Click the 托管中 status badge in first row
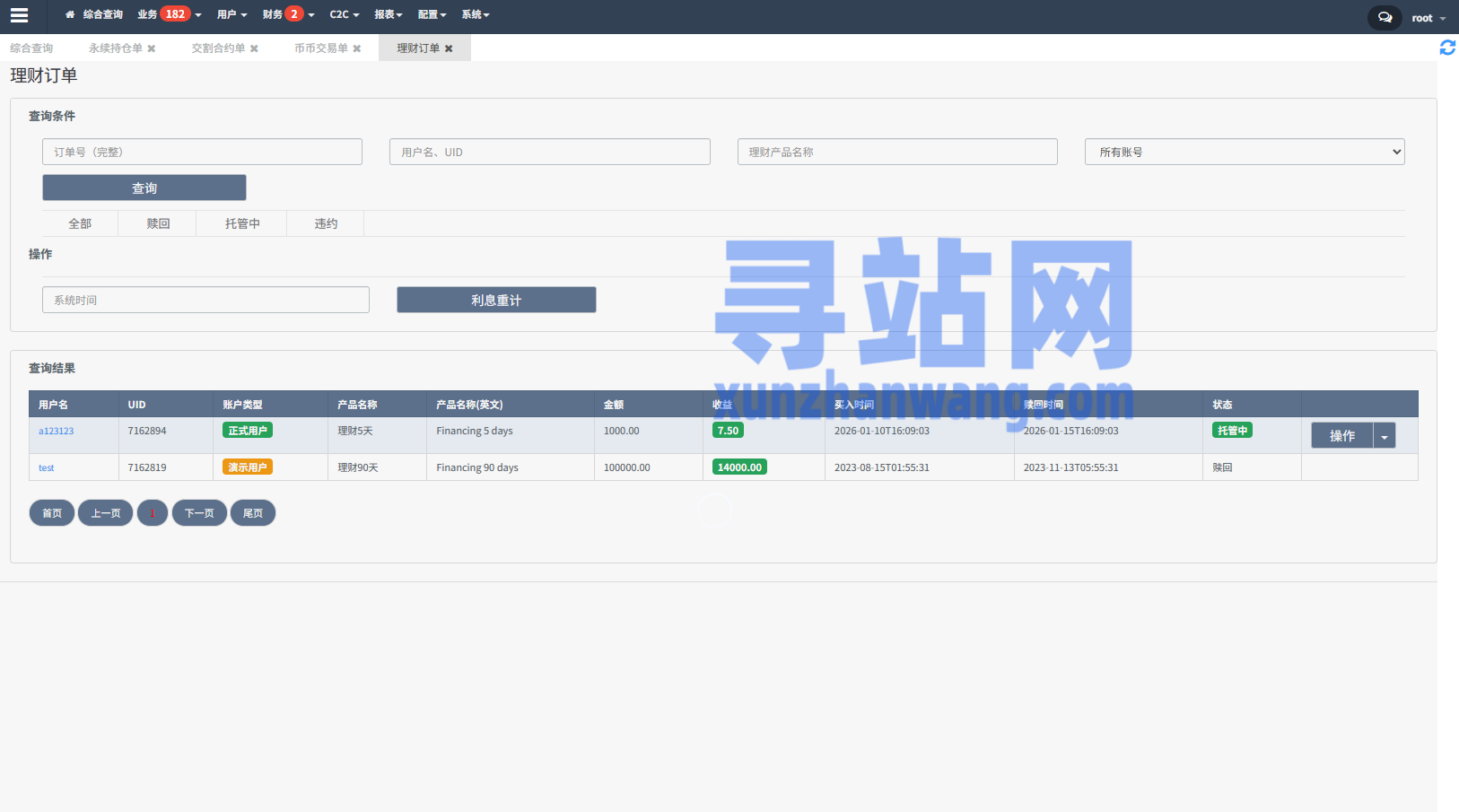This screenshot has width=1459, height=812. tap(1231, 431)
